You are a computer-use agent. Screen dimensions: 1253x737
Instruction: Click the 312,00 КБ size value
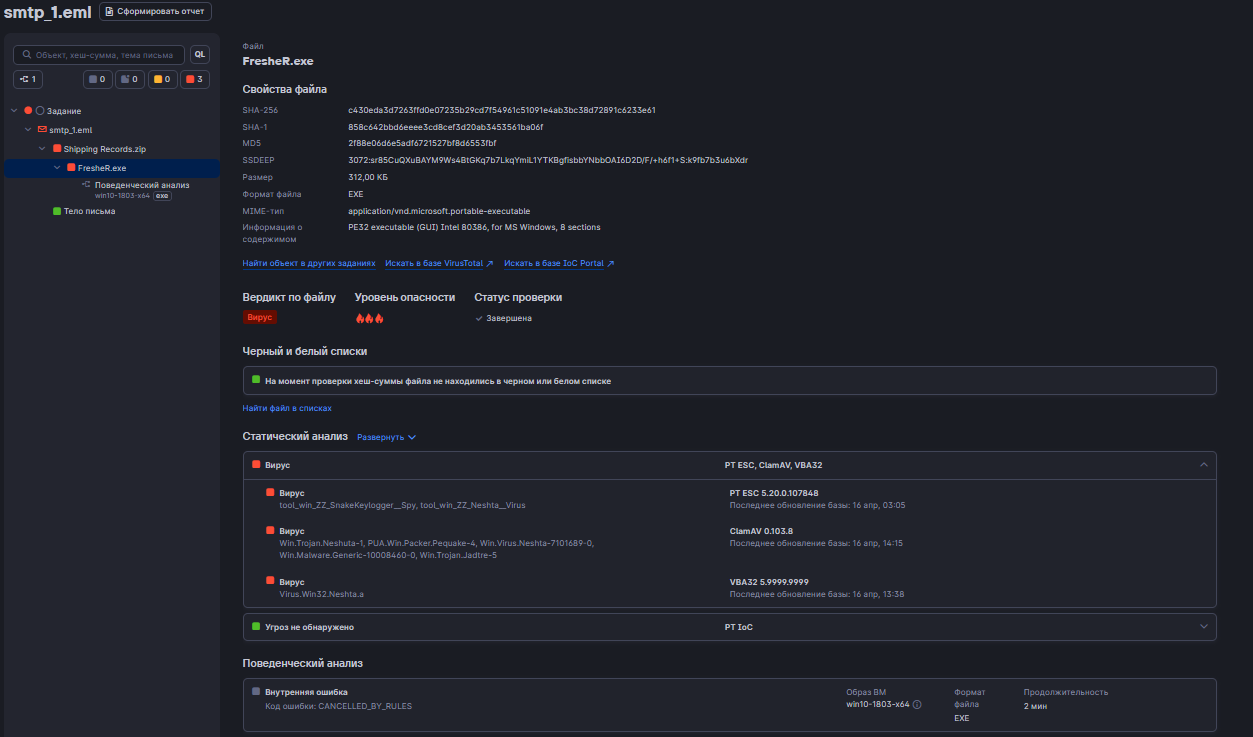tap(368, 177)
